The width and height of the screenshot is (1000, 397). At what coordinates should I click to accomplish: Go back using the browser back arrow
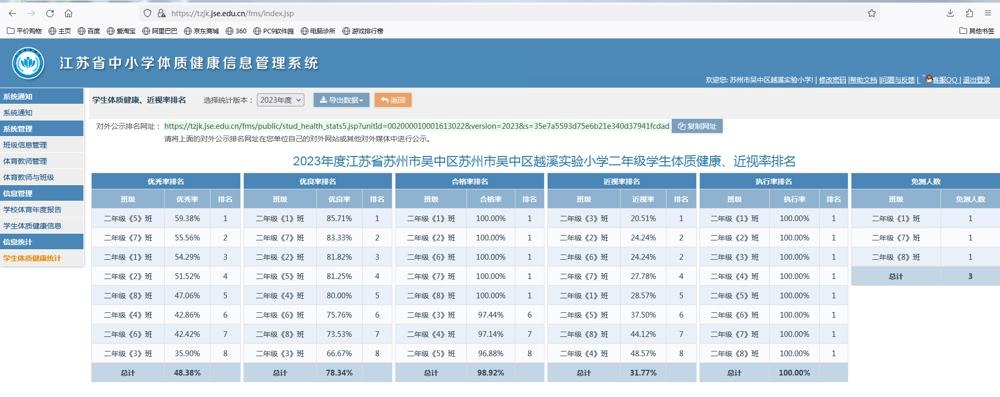(x=12, y=13)
